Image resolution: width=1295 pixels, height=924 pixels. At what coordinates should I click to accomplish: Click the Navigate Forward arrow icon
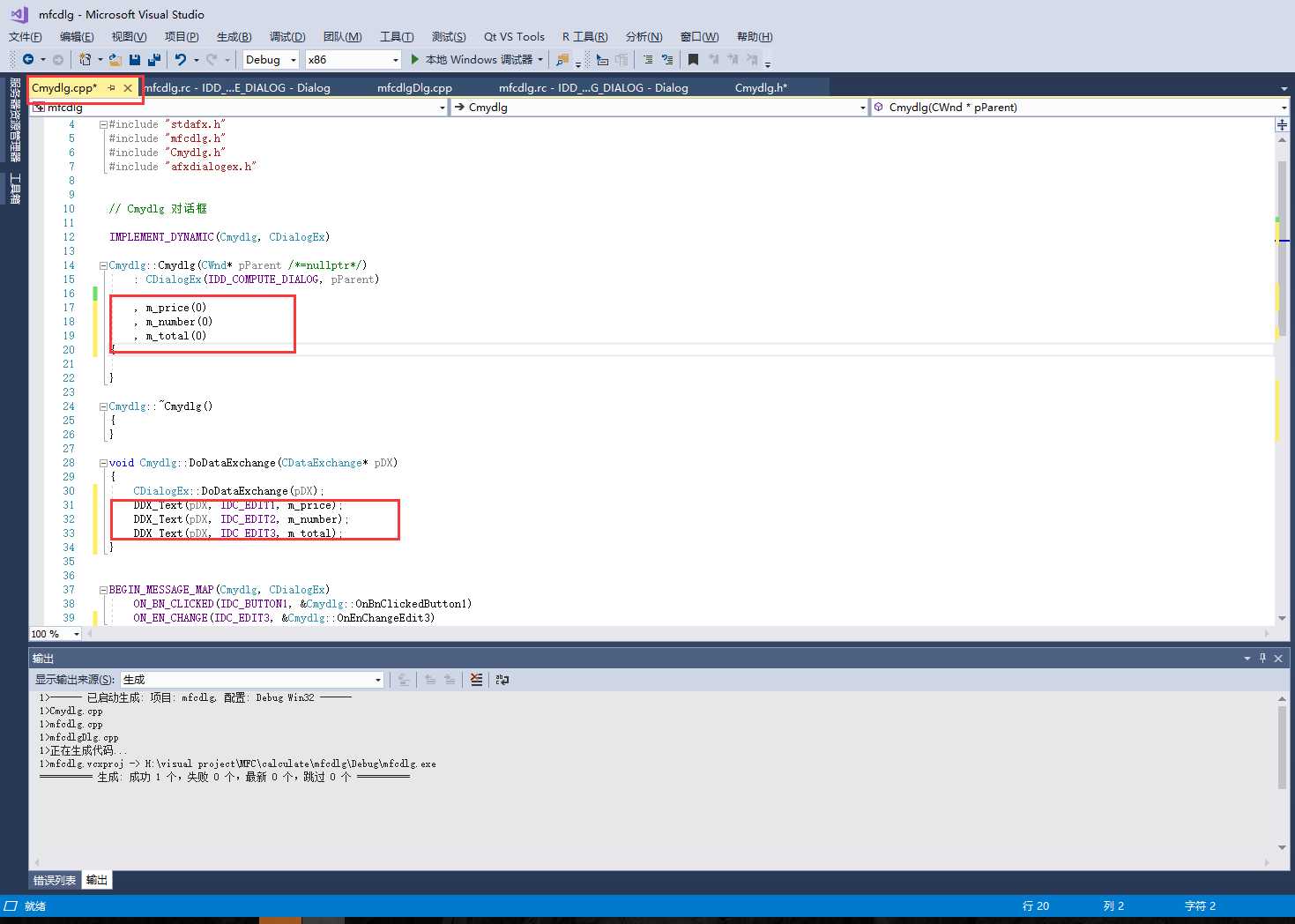pyautogui.click(x=58, y=59)
